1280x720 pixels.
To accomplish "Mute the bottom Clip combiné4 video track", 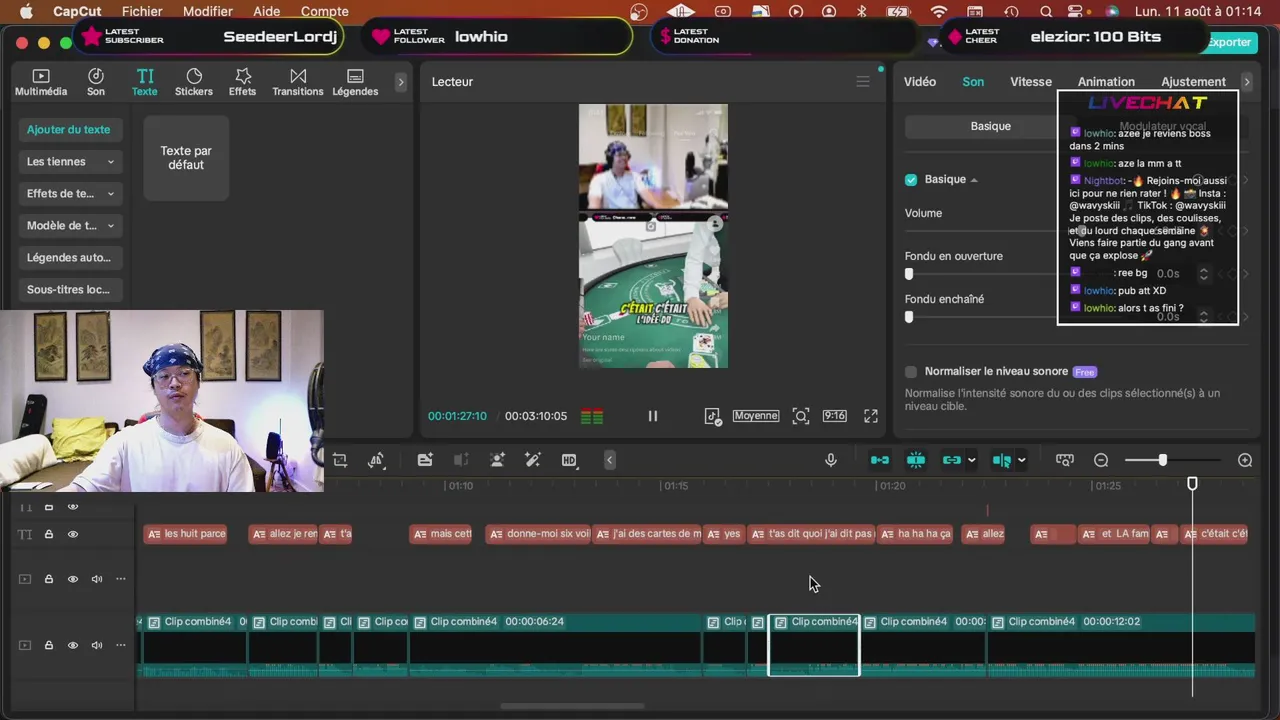I will click(97, 645).
